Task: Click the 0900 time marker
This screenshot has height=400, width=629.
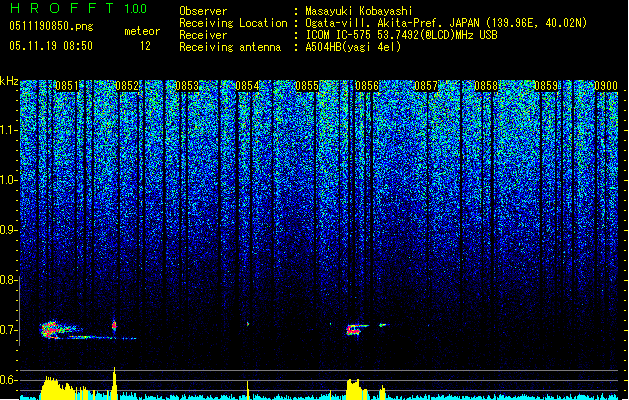Action: (x=606, y=86)
